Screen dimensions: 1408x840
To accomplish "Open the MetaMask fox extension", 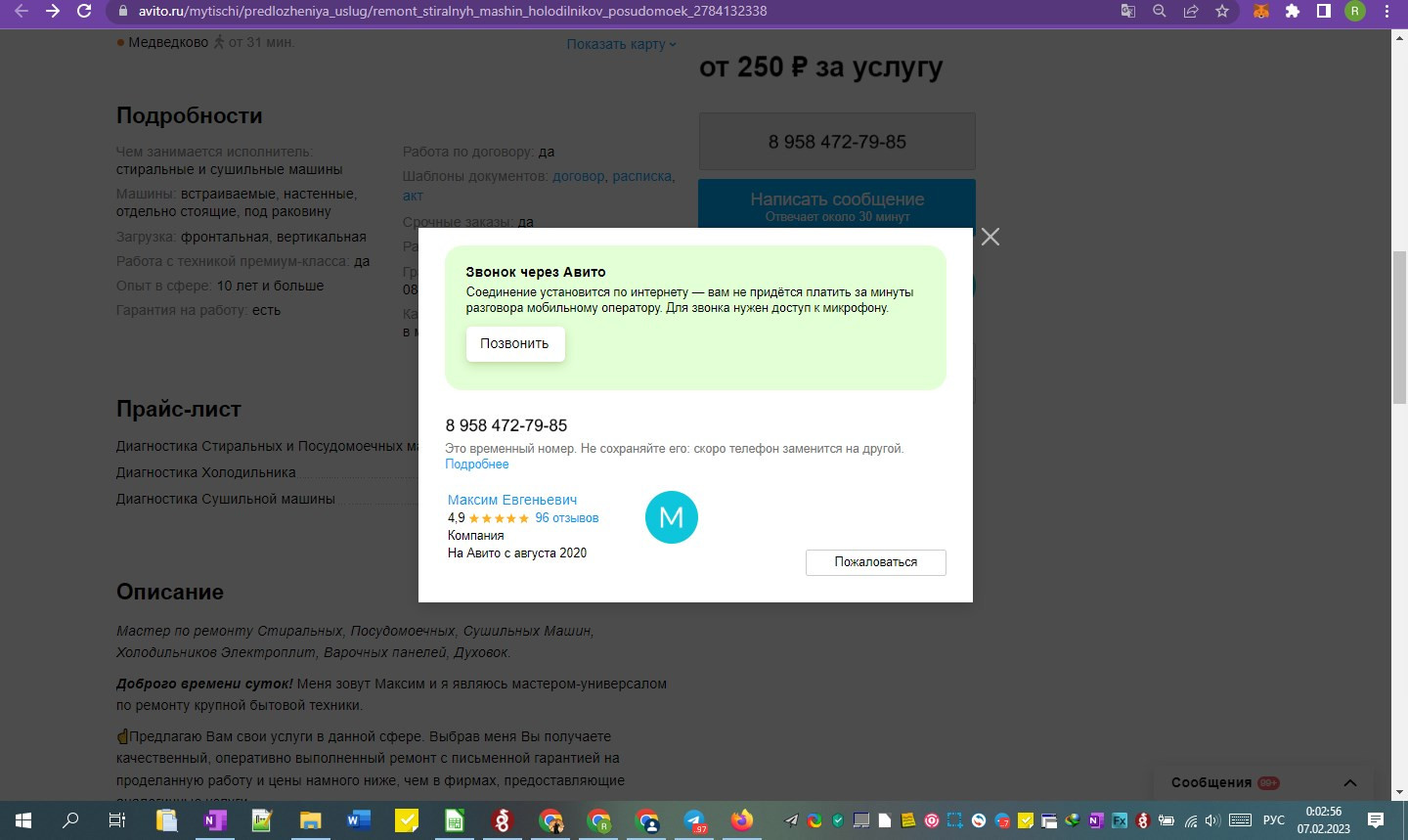I will tap(1261, 11).
